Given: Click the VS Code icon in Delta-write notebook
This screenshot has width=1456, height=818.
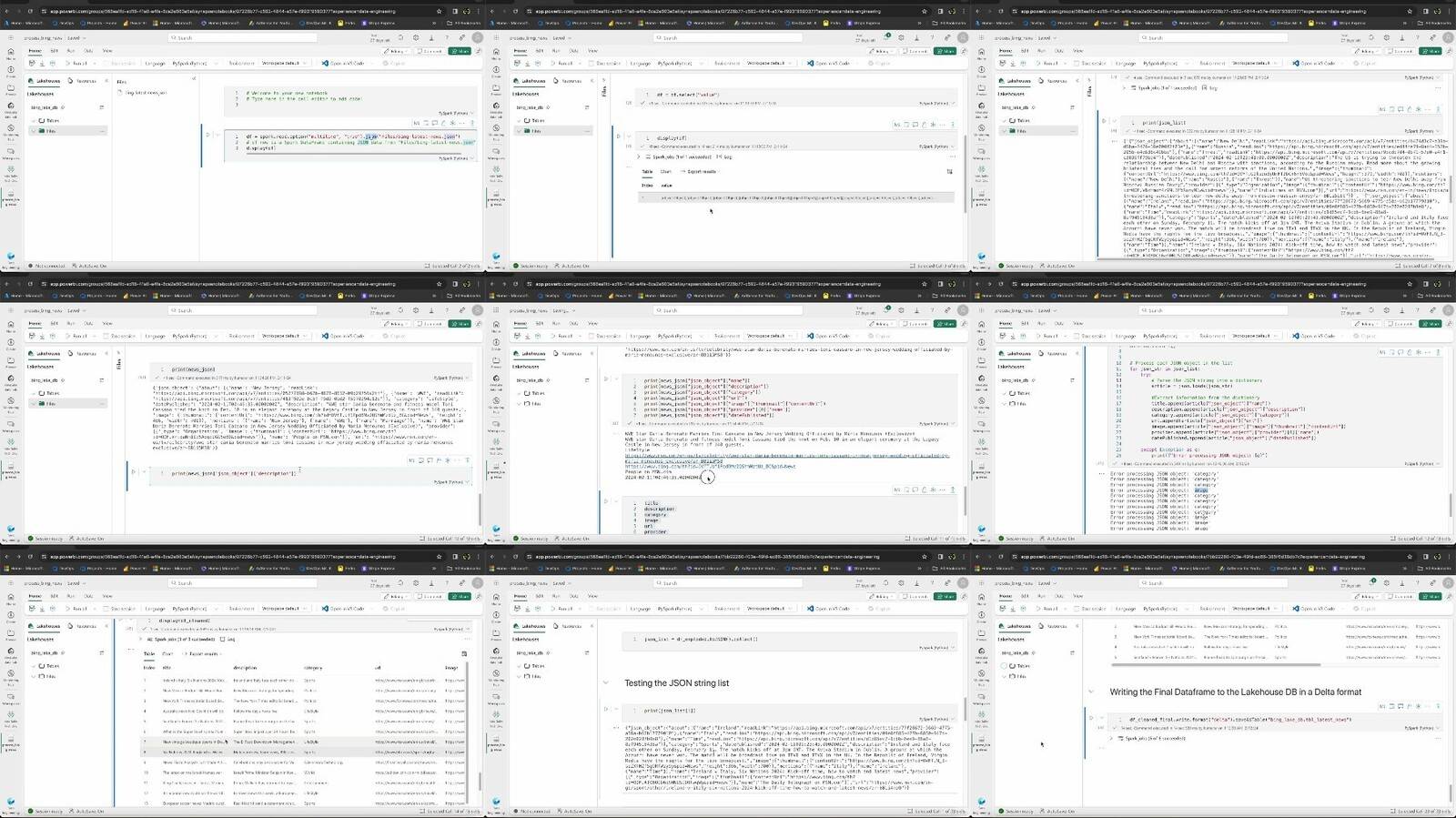Looking at the screenshot, I should click(x=1295, y=609).
